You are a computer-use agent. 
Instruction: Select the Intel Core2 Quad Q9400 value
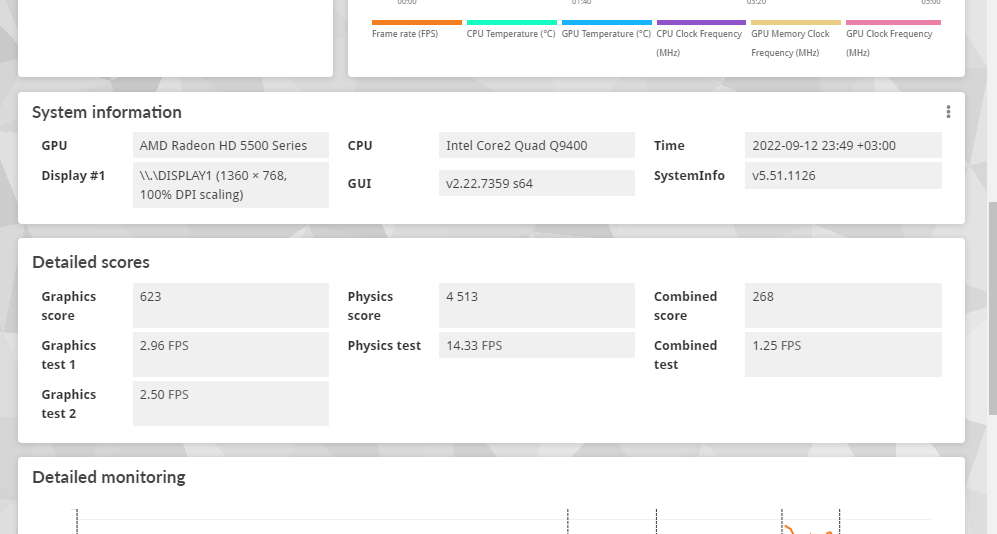(537, 145)
